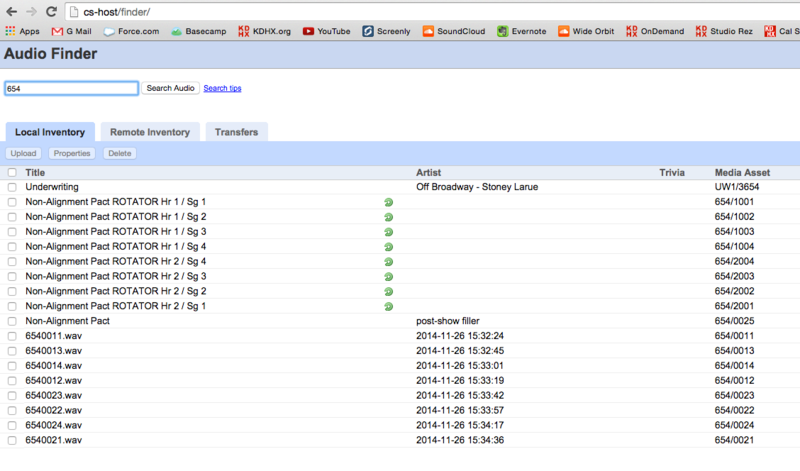Viewport: 800px width, 471px height.
Task: Open the YouTube bookmark icon
Action: [x=308, y=31]
